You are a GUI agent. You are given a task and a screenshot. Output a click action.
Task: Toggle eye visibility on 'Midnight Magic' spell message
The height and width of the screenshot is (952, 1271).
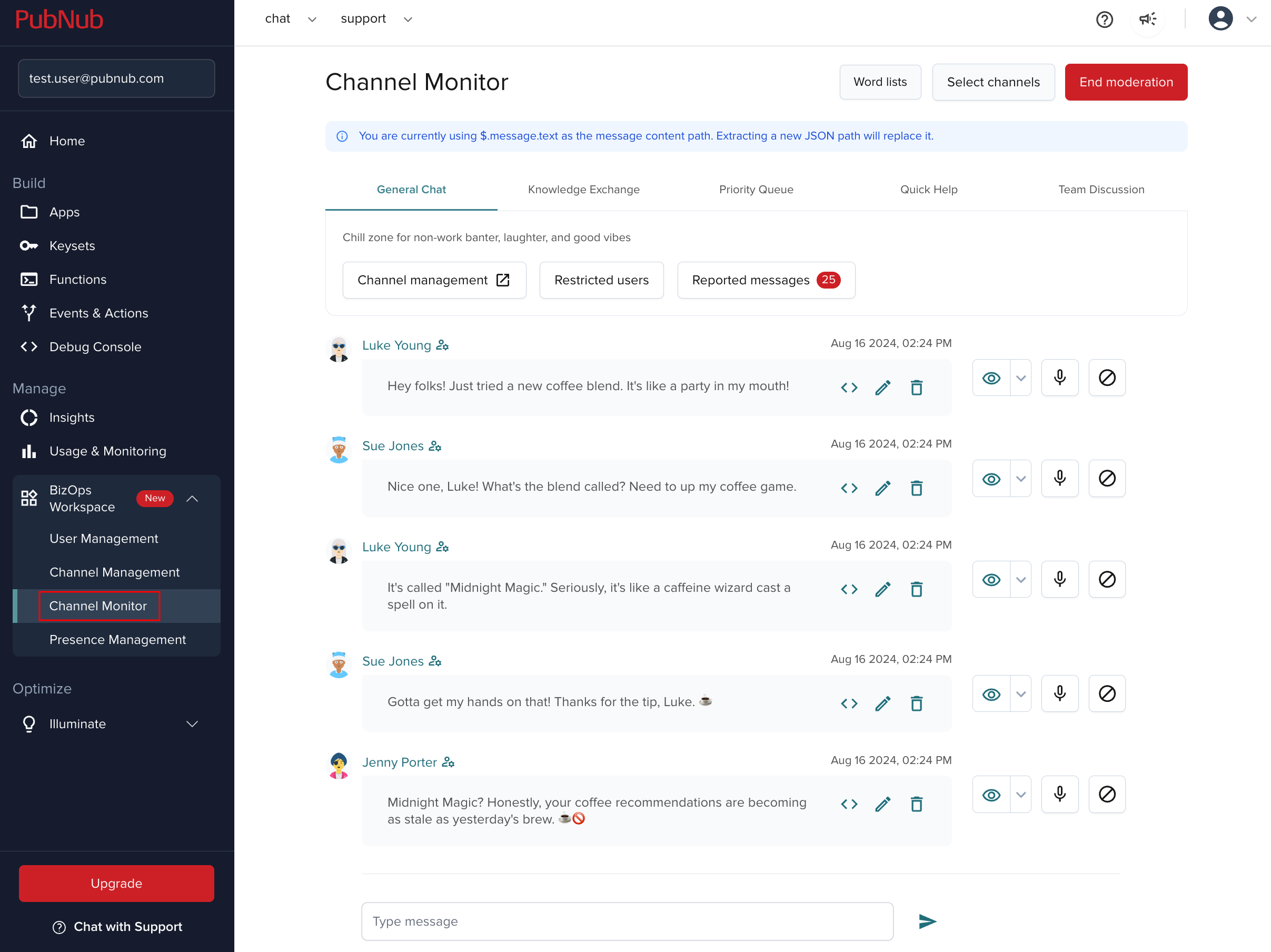tap(991, 579)
